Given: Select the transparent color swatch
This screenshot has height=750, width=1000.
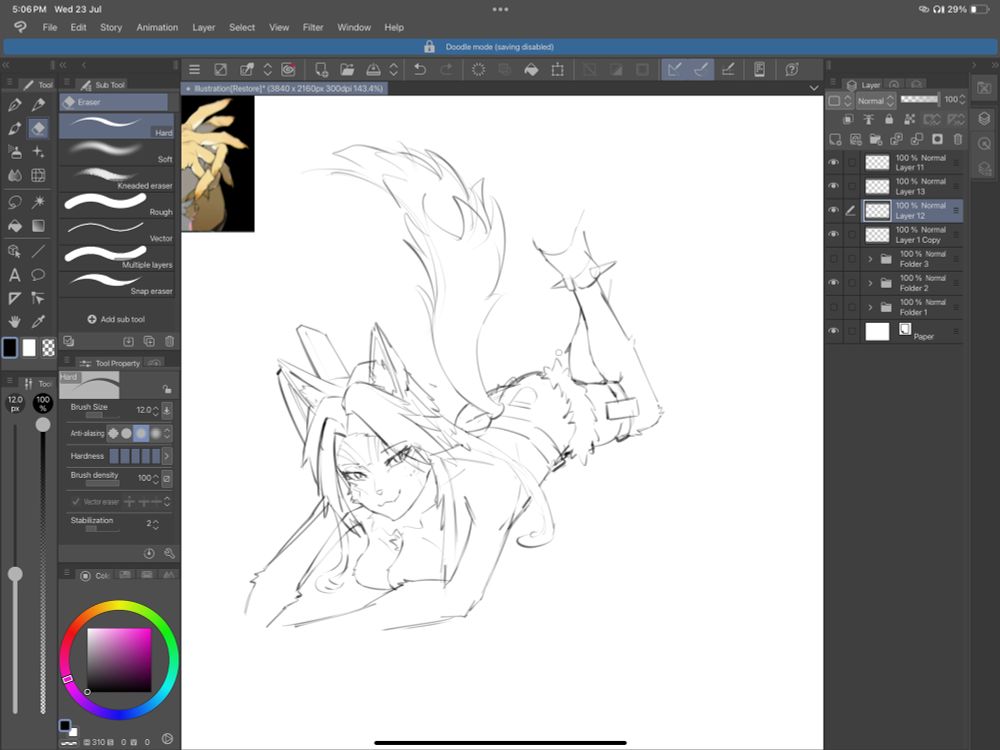Looking at the screenshot, I should click(48, 348).
